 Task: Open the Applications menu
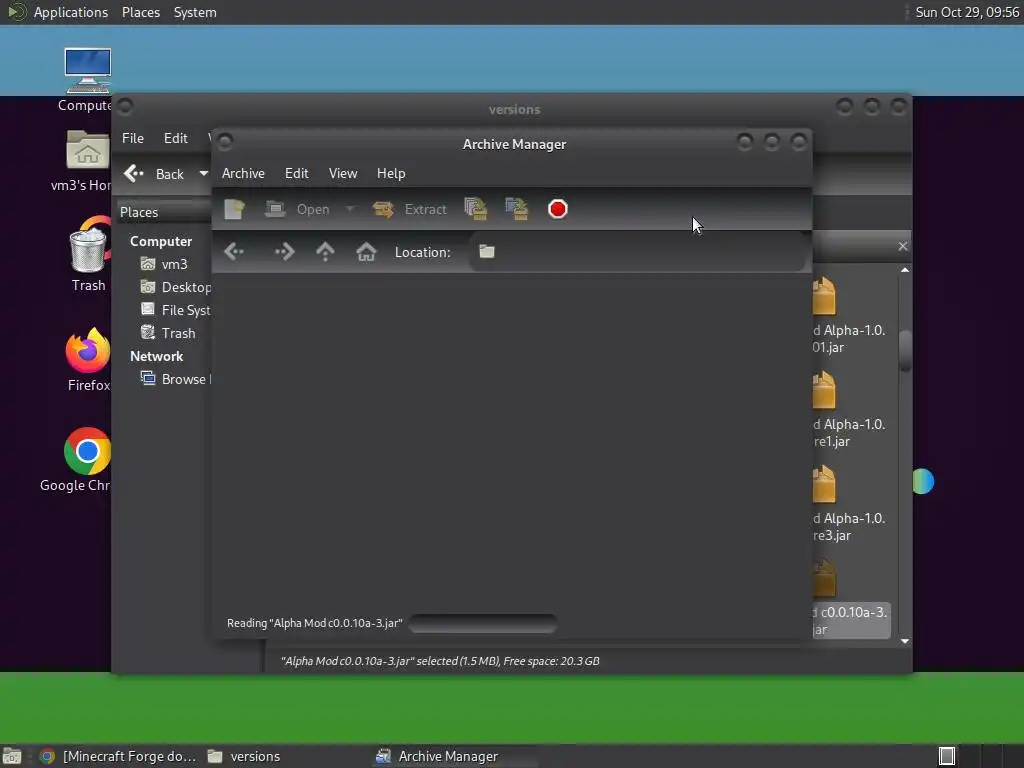[58, 12]
